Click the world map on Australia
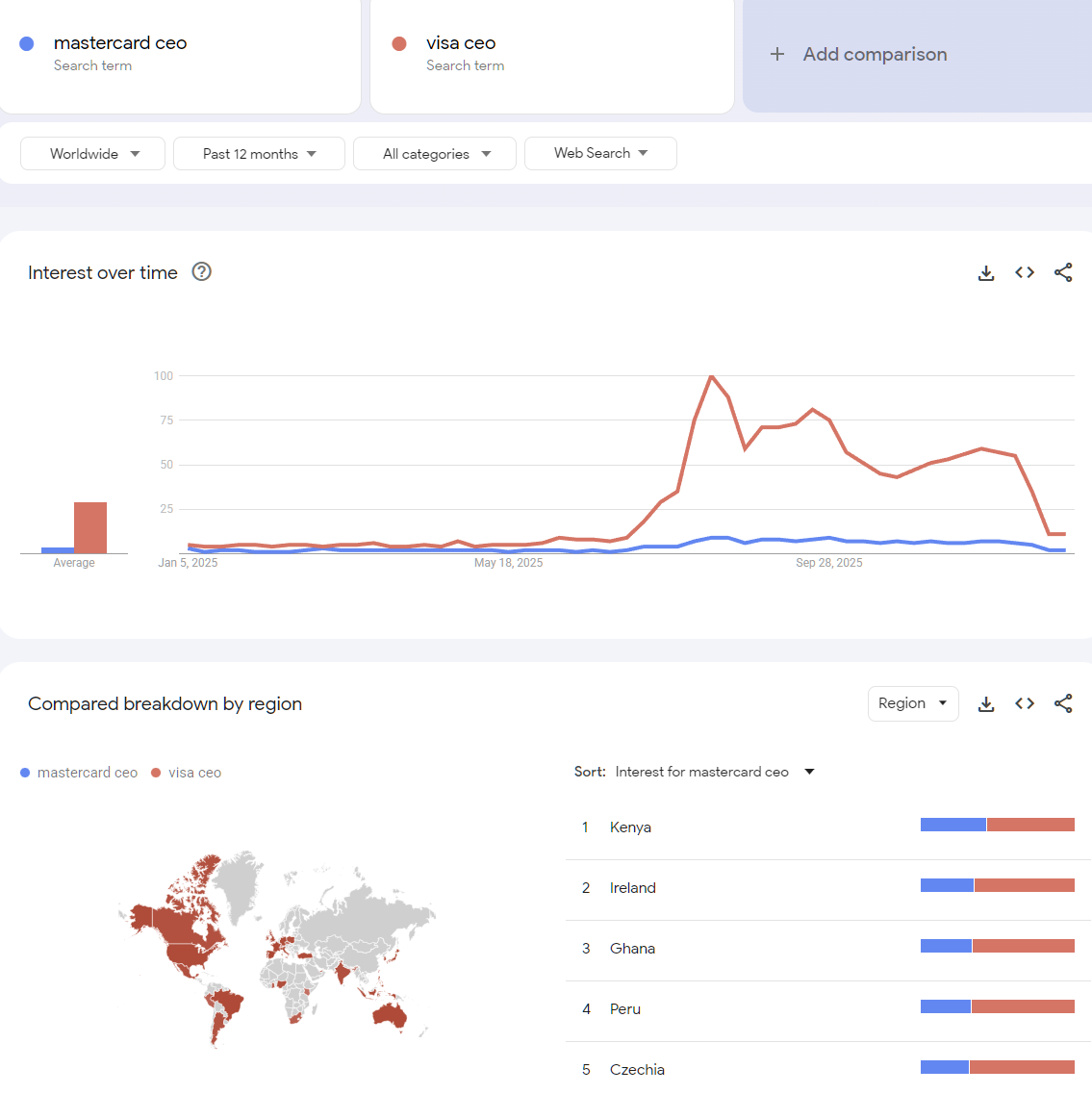Viewport: 1092px width, 1094px height. 390,1014
